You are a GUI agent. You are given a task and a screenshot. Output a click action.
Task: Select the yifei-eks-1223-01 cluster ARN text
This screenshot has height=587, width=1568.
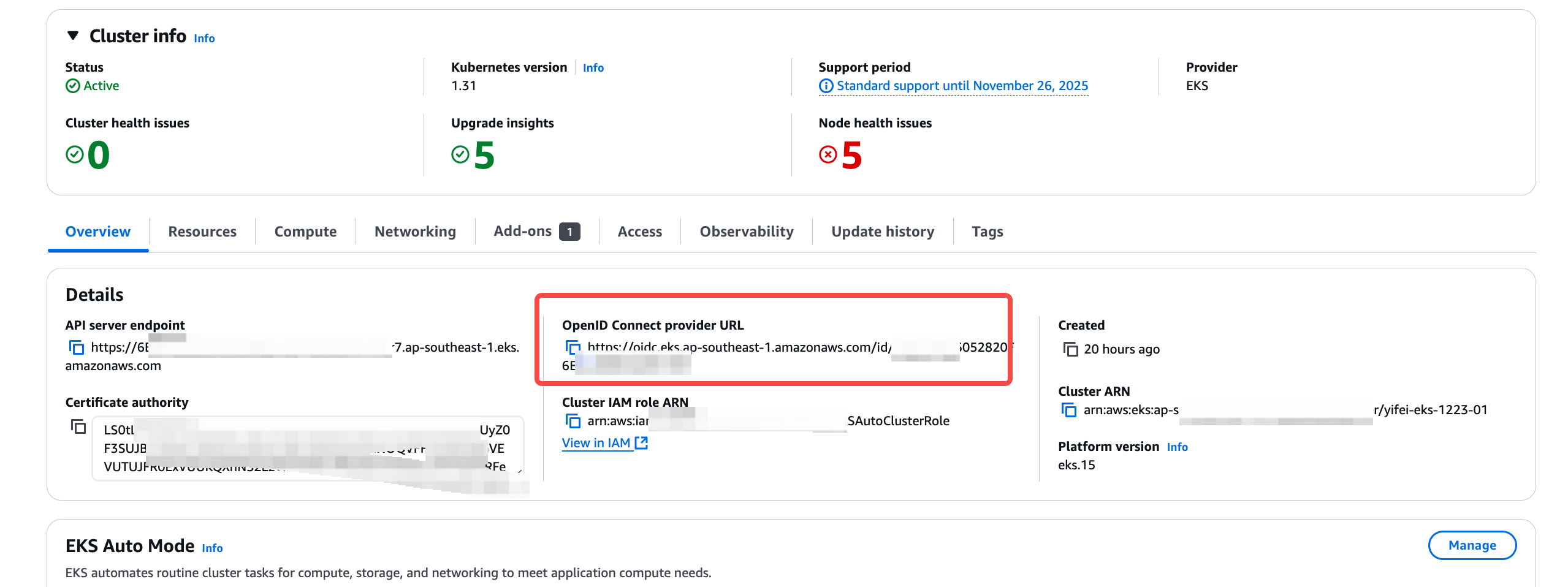1285,410
